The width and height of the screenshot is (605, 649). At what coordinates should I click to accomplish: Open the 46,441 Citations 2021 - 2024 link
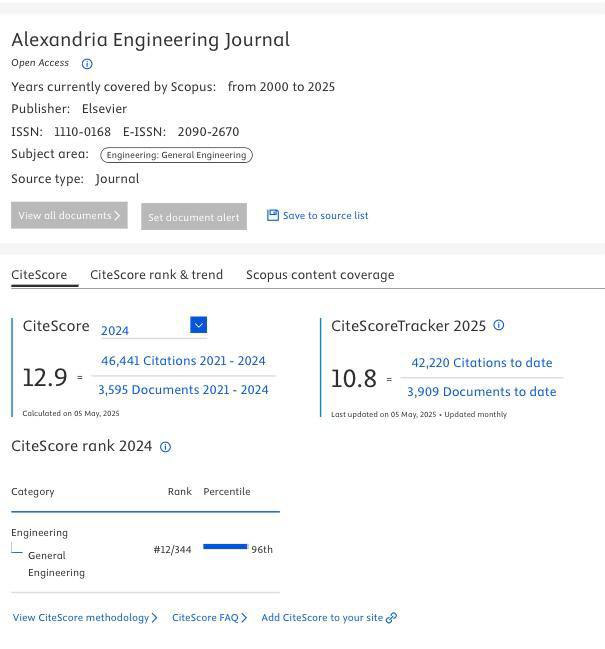pos(183,361)
